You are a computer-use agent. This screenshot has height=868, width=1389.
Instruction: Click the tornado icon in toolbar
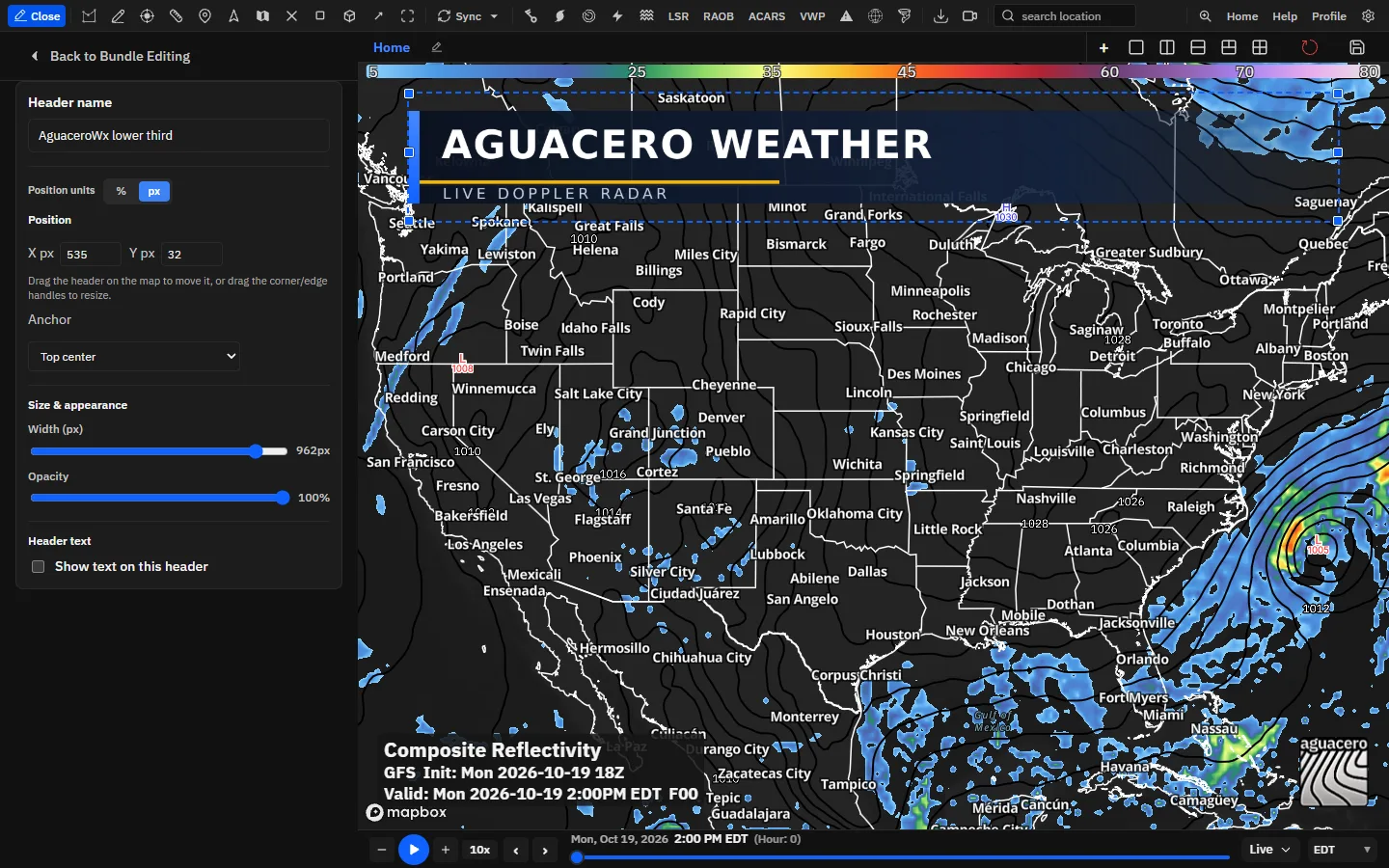[x=904, y=16]
